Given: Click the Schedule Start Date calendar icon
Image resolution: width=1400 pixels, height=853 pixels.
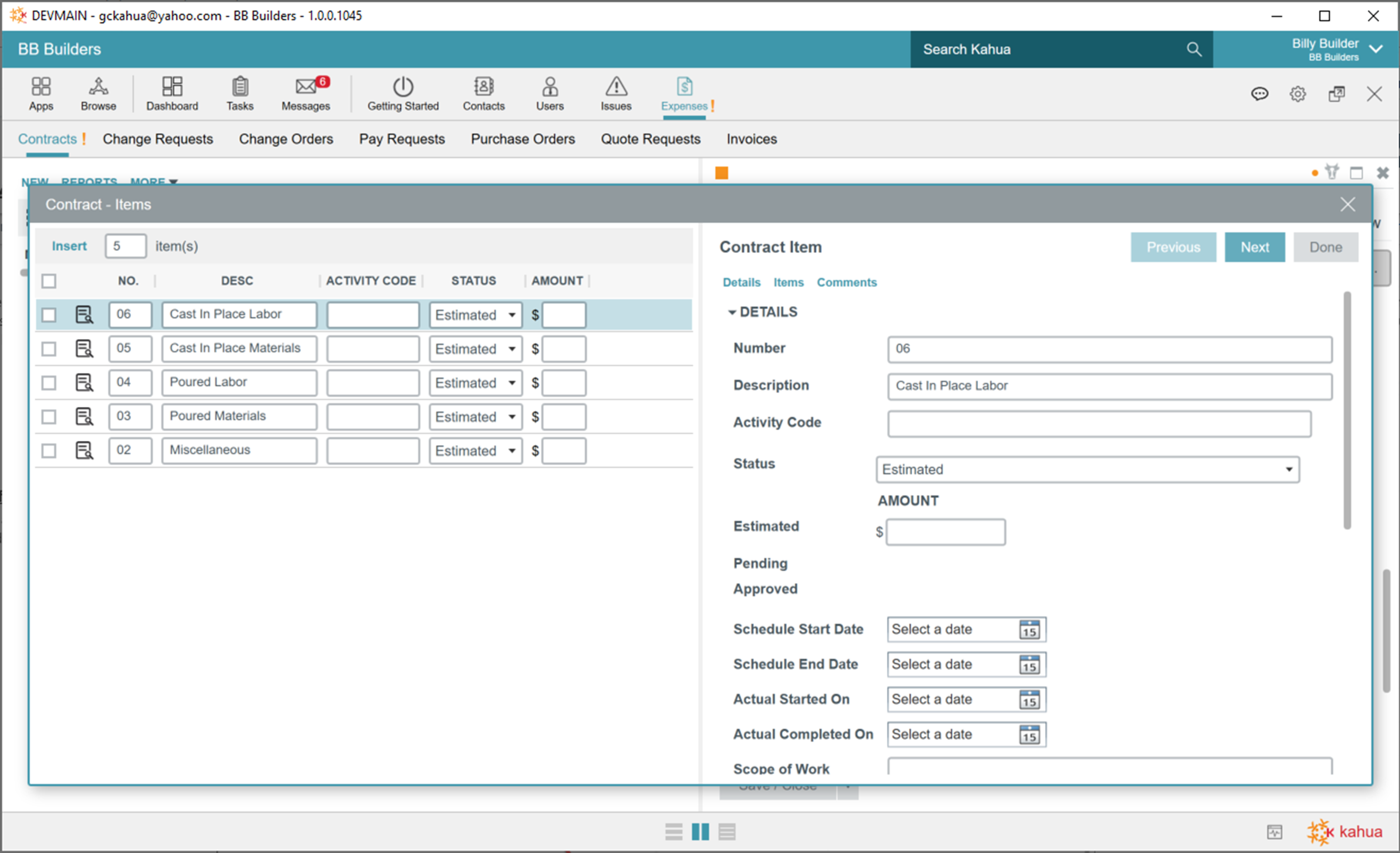Looking at the screenshot, I should (1030, 630).
